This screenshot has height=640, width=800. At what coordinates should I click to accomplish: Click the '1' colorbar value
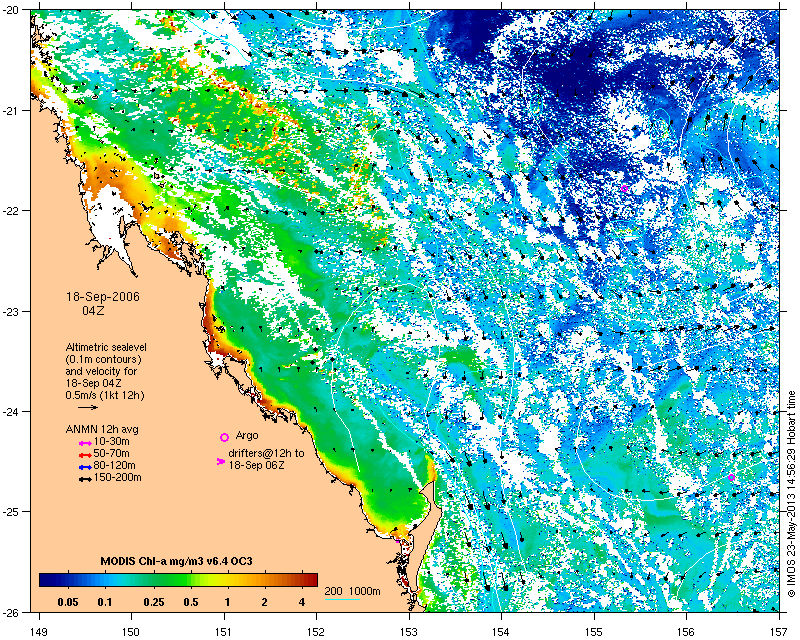(228, 602)
